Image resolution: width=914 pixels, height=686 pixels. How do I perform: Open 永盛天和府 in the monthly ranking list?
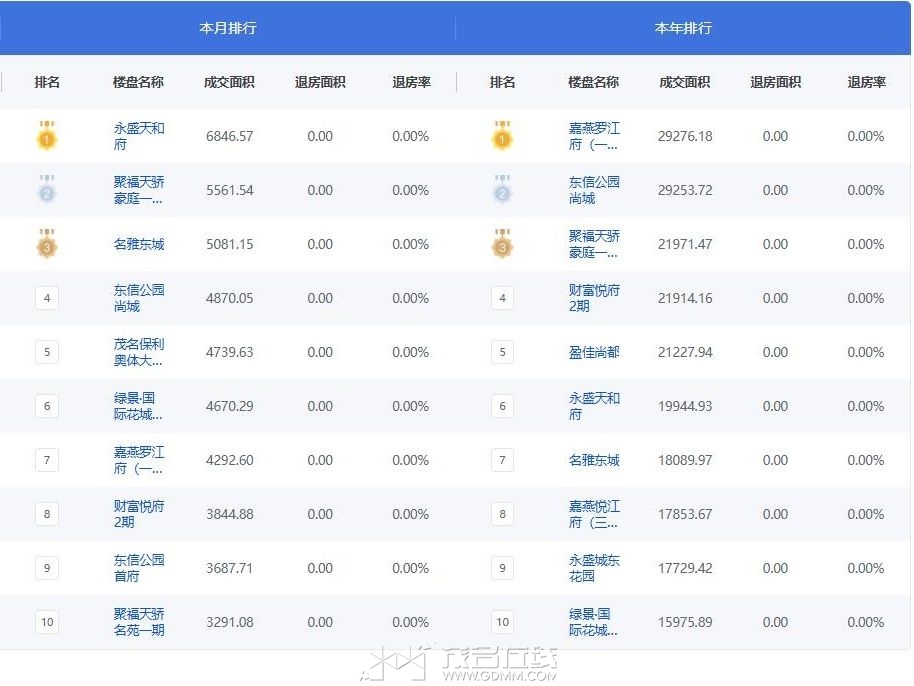pos(139,136)
